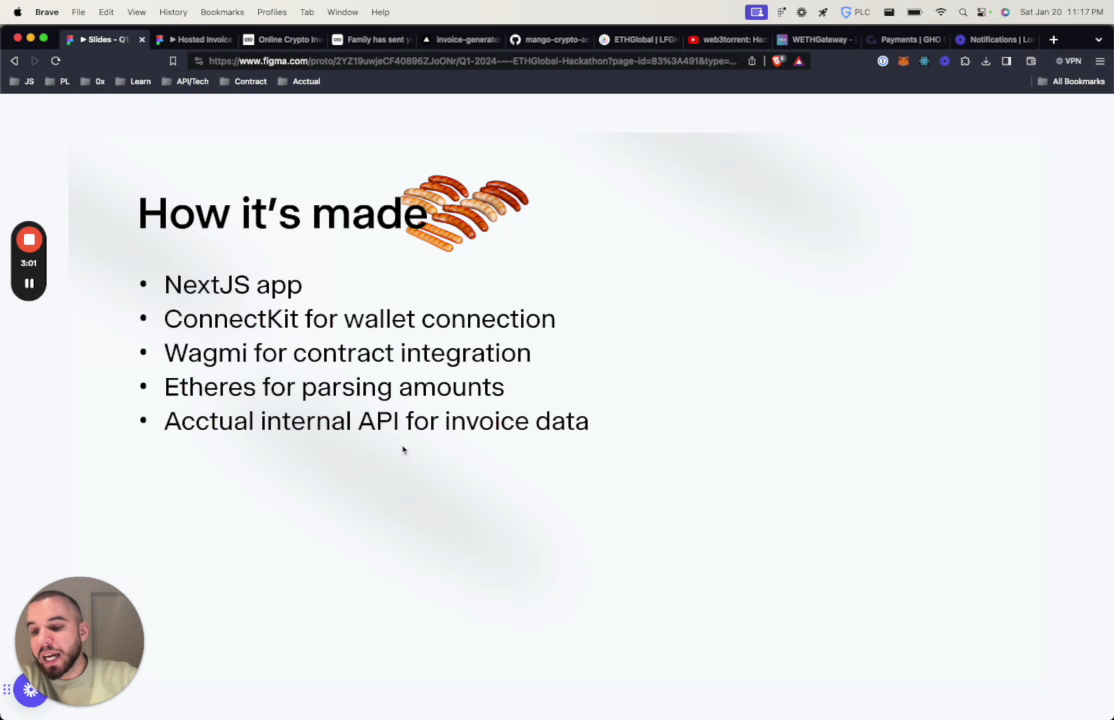Image resolution: width=1114 pixels, height=720 pixels.
Task: Open the Wi-Fi status menu
Action: pyautogui.click(x=941, y=12)
